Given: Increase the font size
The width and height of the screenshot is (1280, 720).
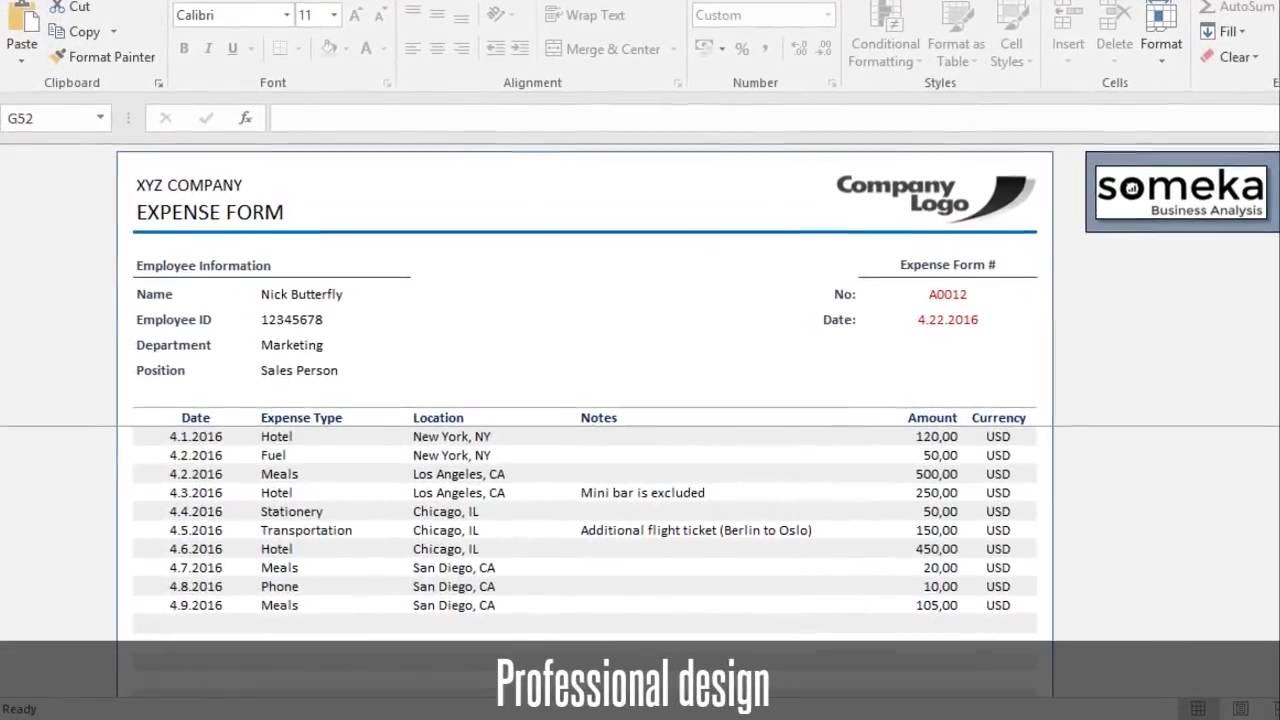Looking at the screenshot, I should click(x=357, y=15).
